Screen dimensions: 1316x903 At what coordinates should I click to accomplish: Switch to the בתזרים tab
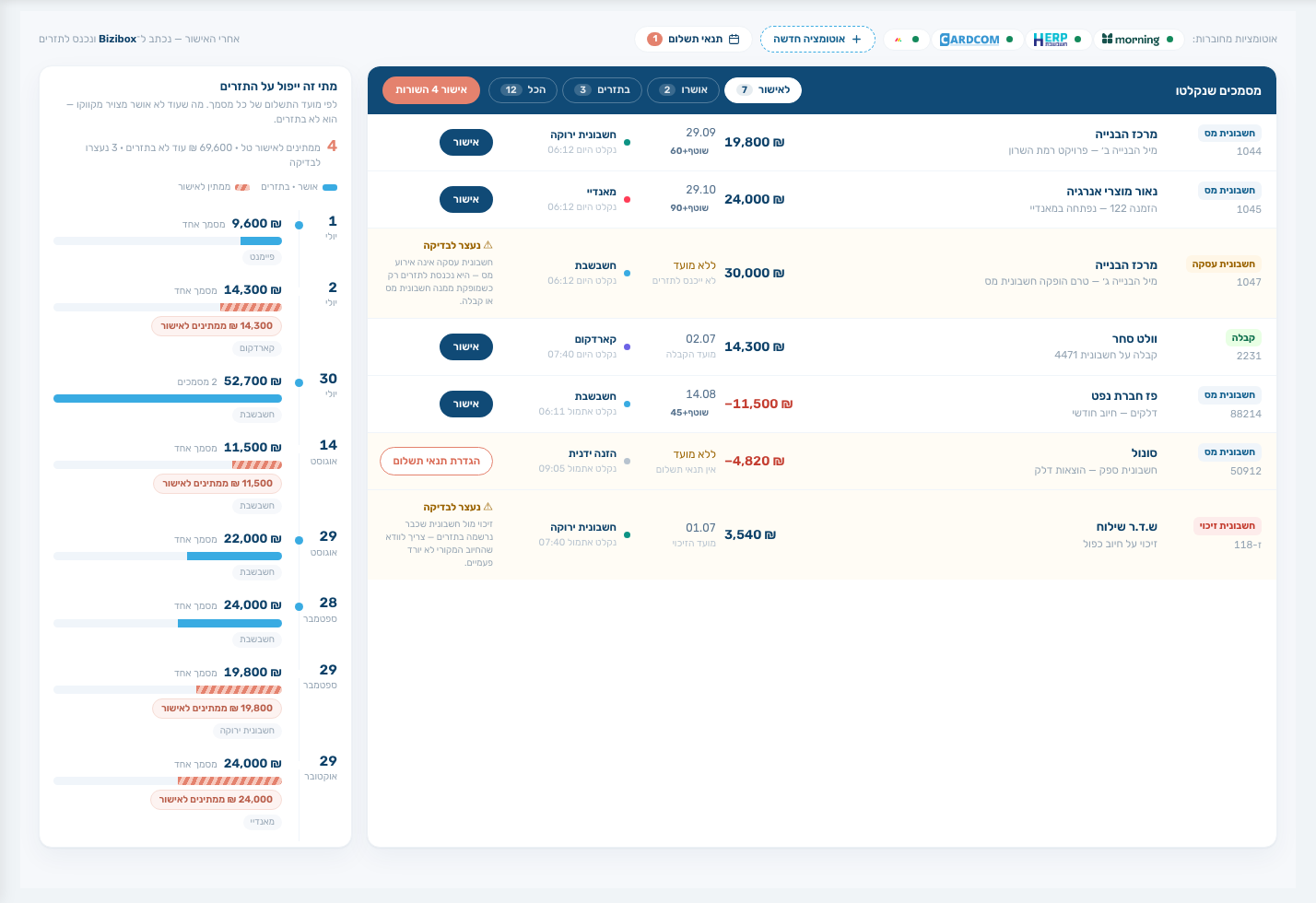pos(603,90)
